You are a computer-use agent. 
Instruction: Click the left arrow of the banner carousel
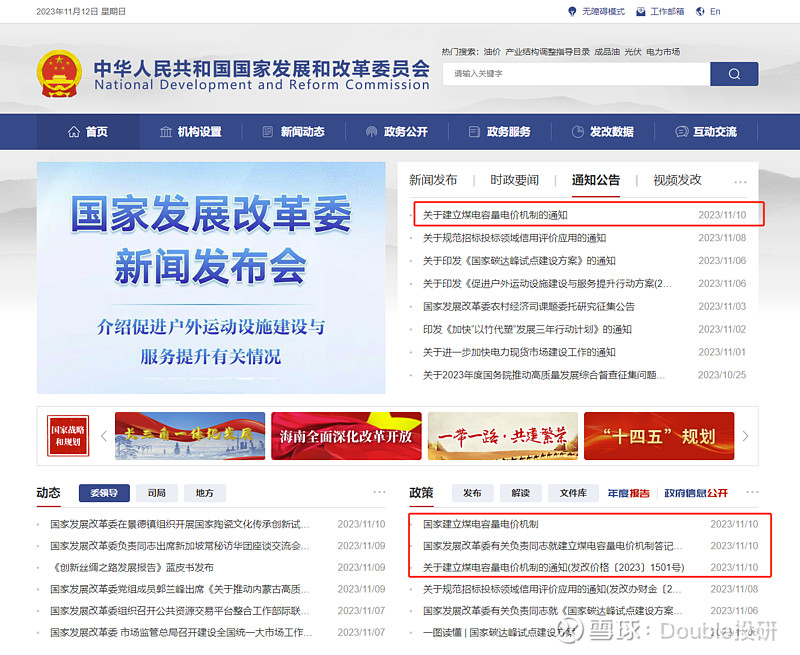click(x=104, y=436)
